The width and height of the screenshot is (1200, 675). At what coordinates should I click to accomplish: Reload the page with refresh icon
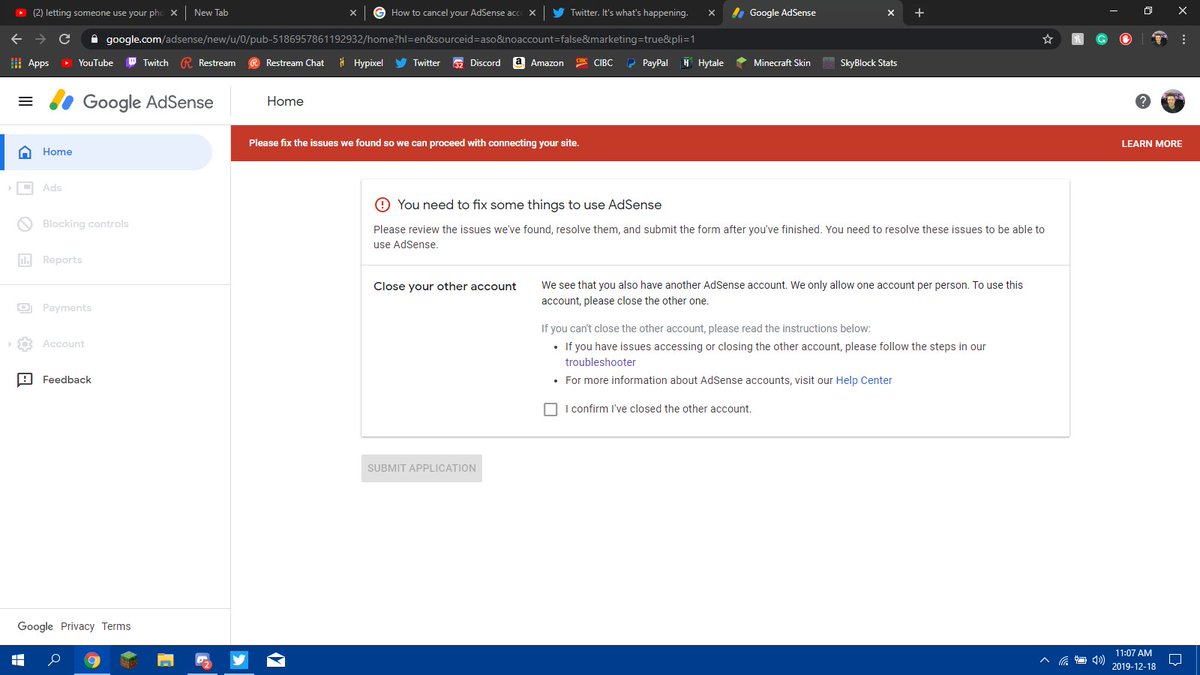coord(65,39)
